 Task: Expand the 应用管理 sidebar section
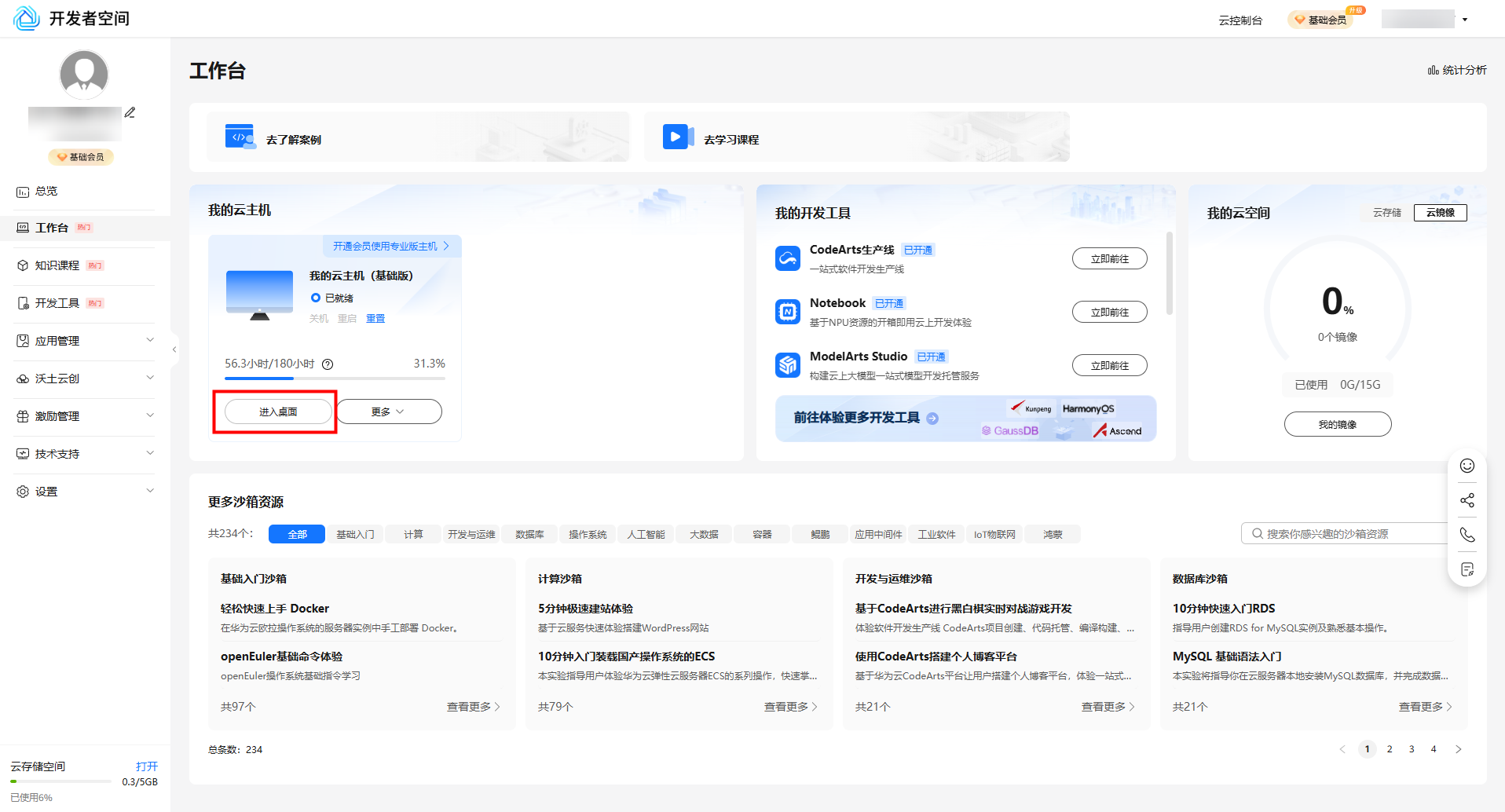pos(57,340)
